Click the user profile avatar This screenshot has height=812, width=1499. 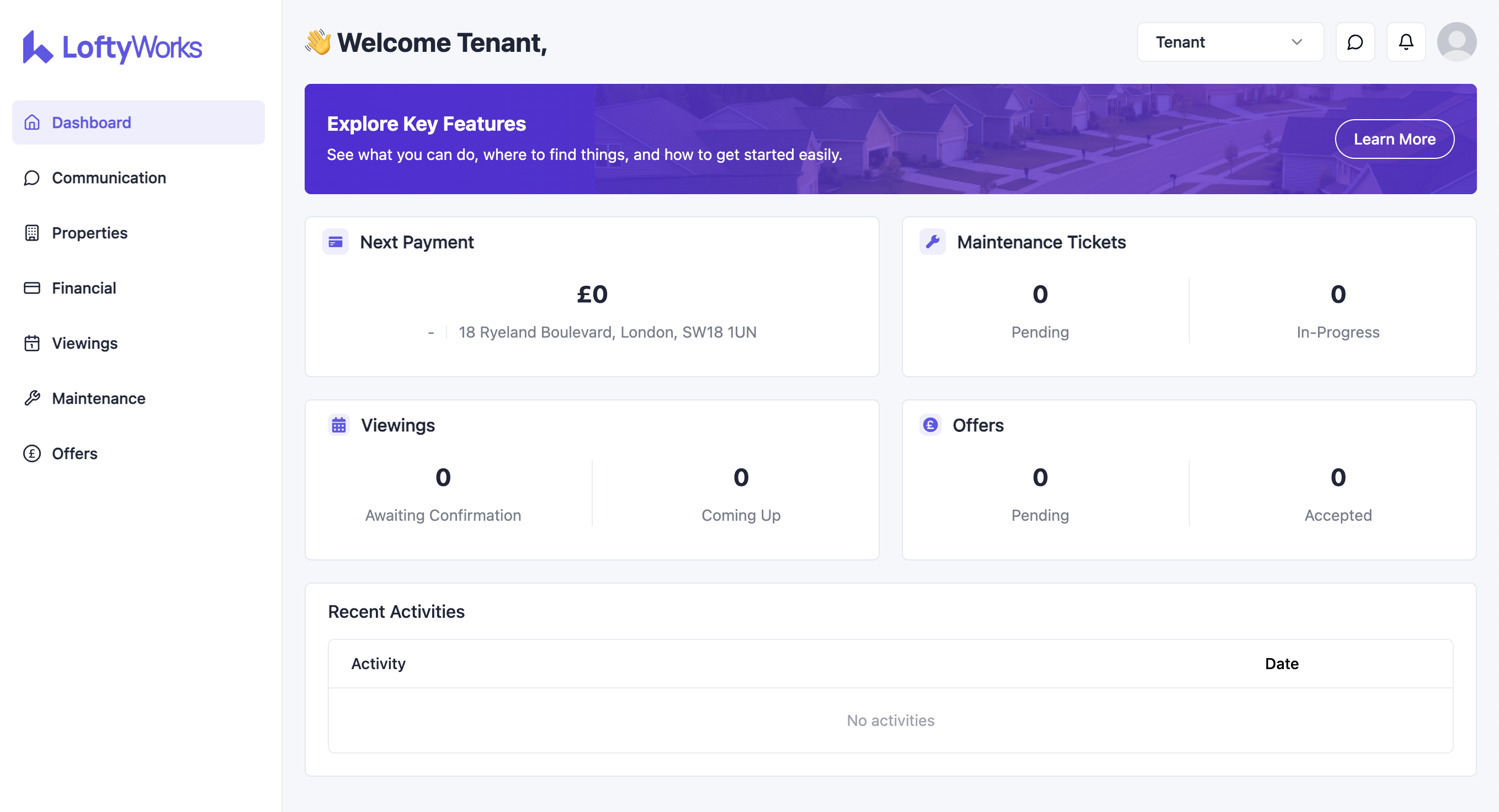pyautogui.click(x=1456, y=42)
